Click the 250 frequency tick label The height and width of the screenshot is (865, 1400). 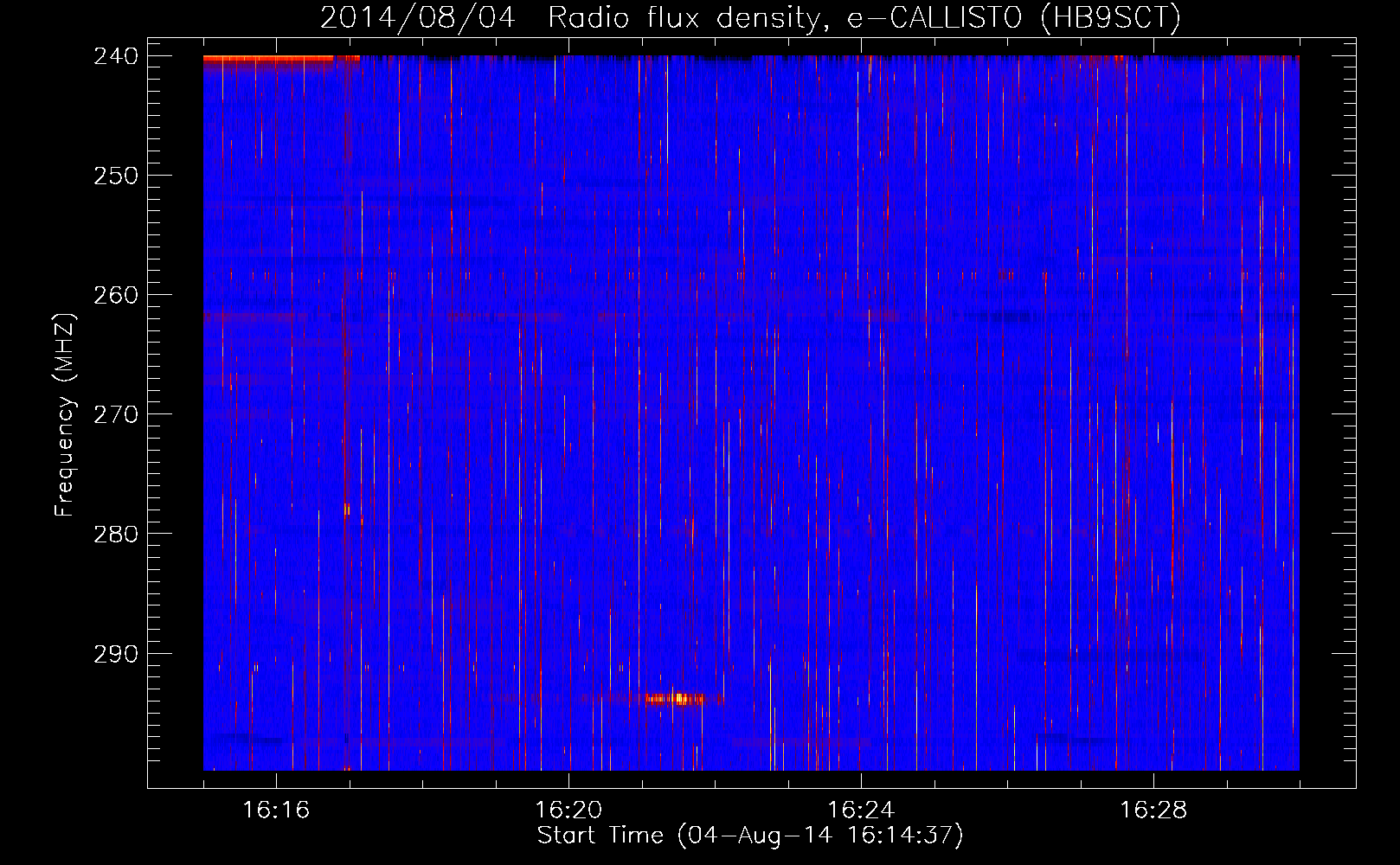pos(116,175)
